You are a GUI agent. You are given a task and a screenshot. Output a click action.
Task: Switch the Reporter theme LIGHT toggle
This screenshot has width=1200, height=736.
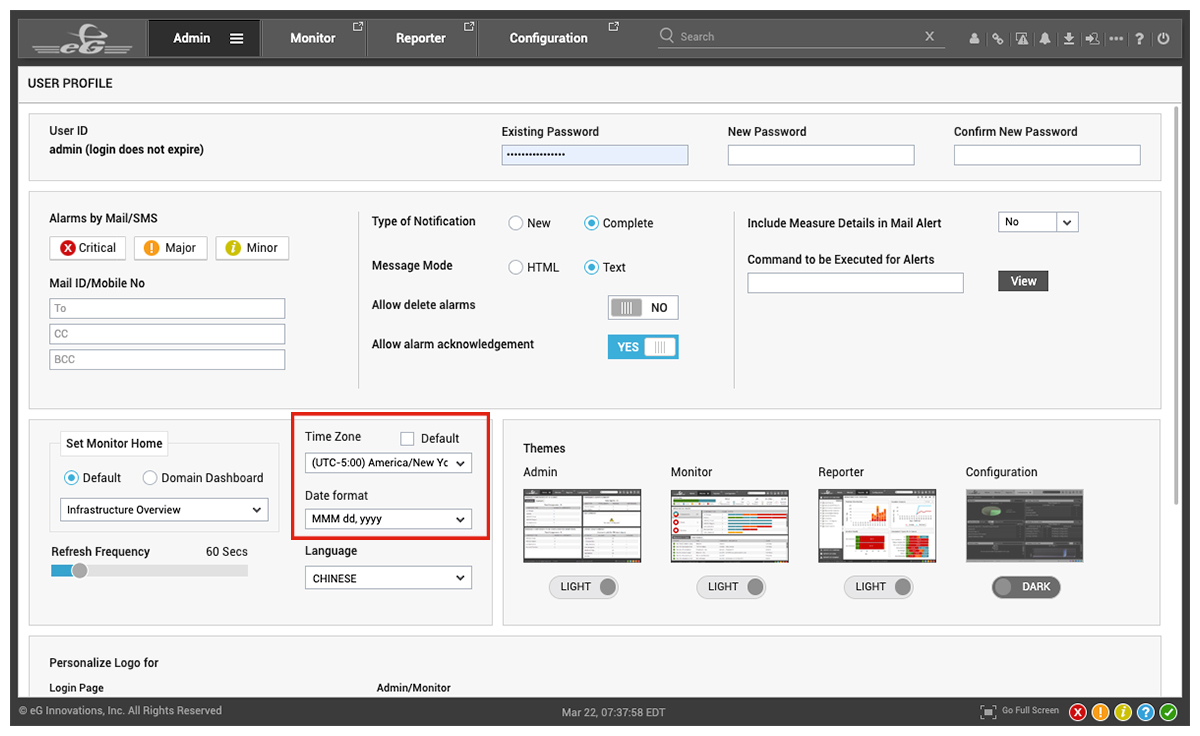tap(879, 587)
